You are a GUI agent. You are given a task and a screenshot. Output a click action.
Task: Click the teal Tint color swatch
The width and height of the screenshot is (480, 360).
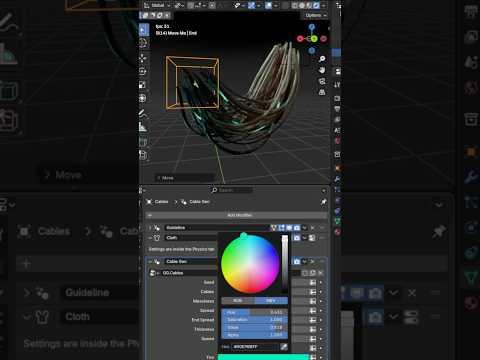point(263,357)
